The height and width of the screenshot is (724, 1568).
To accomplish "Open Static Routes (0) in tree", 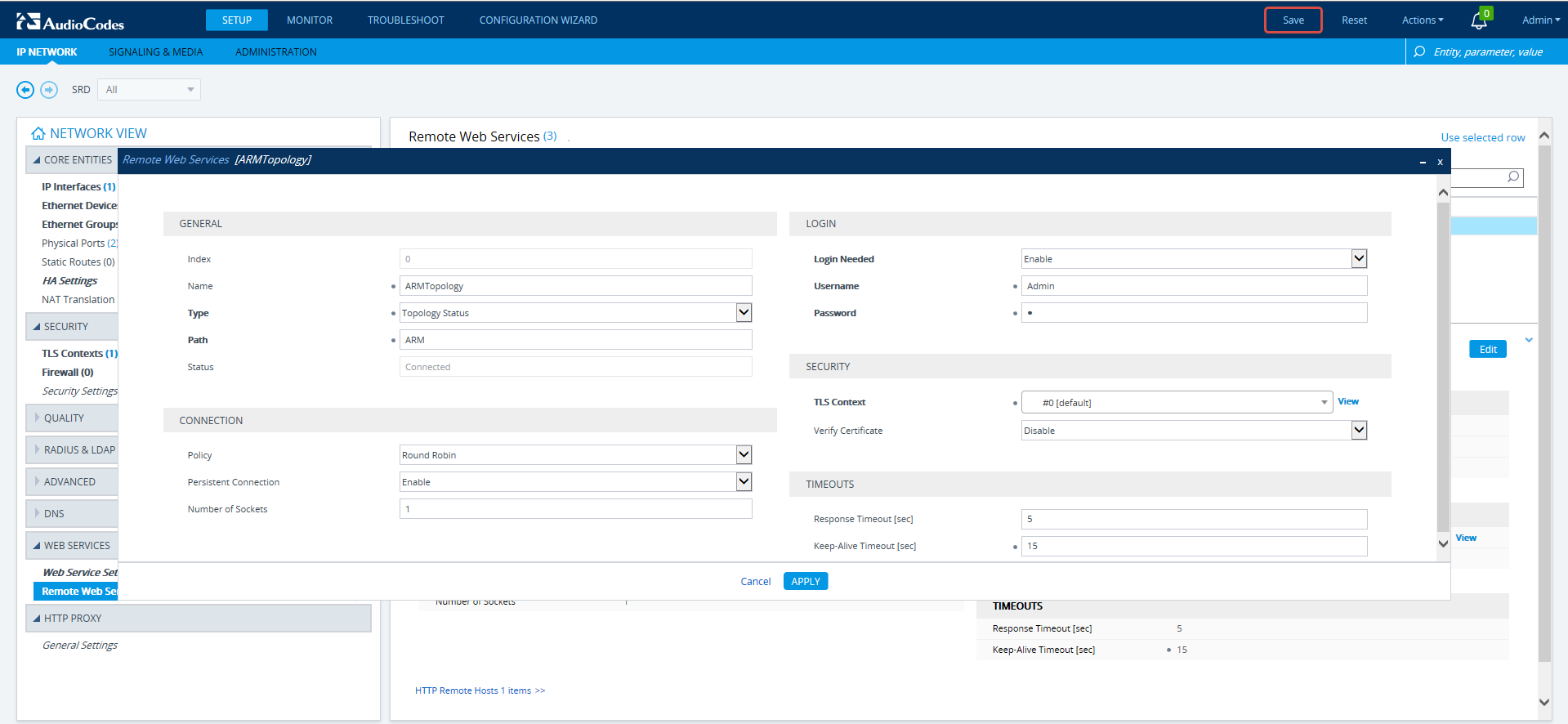I will (78, 262).
